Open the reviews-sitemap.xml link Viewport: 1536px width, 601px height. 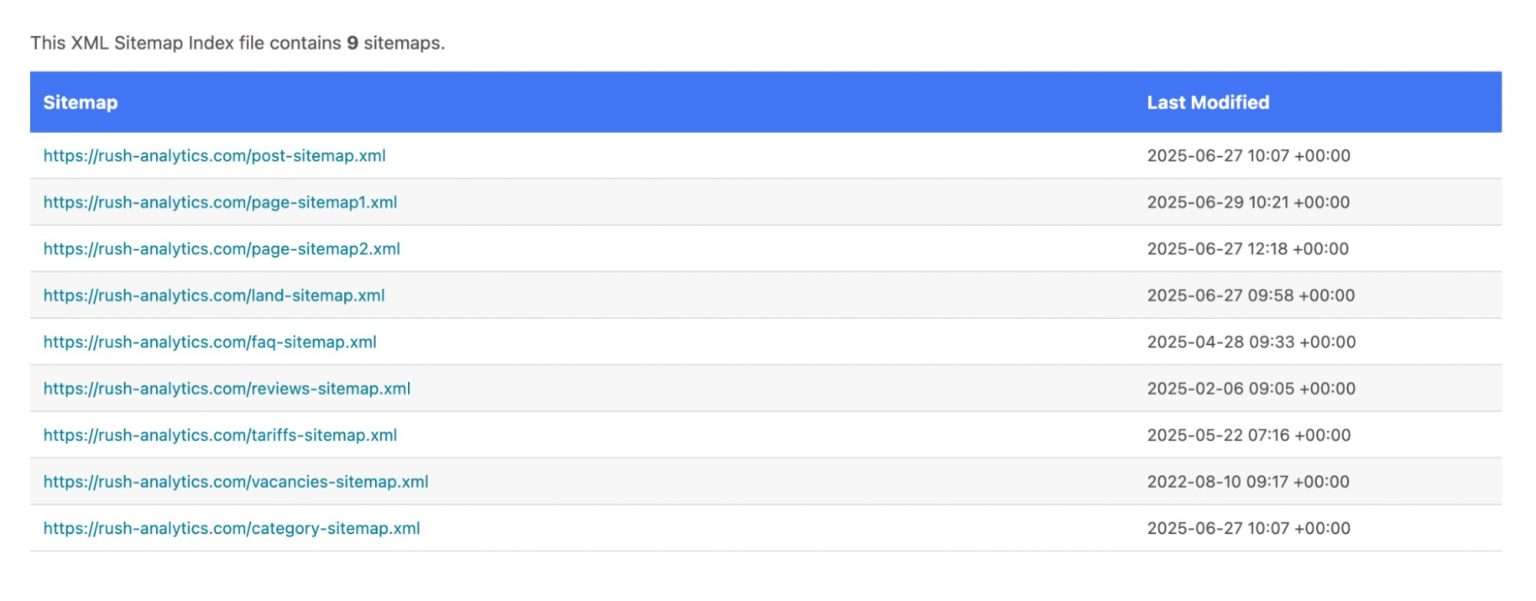[227, 388]
